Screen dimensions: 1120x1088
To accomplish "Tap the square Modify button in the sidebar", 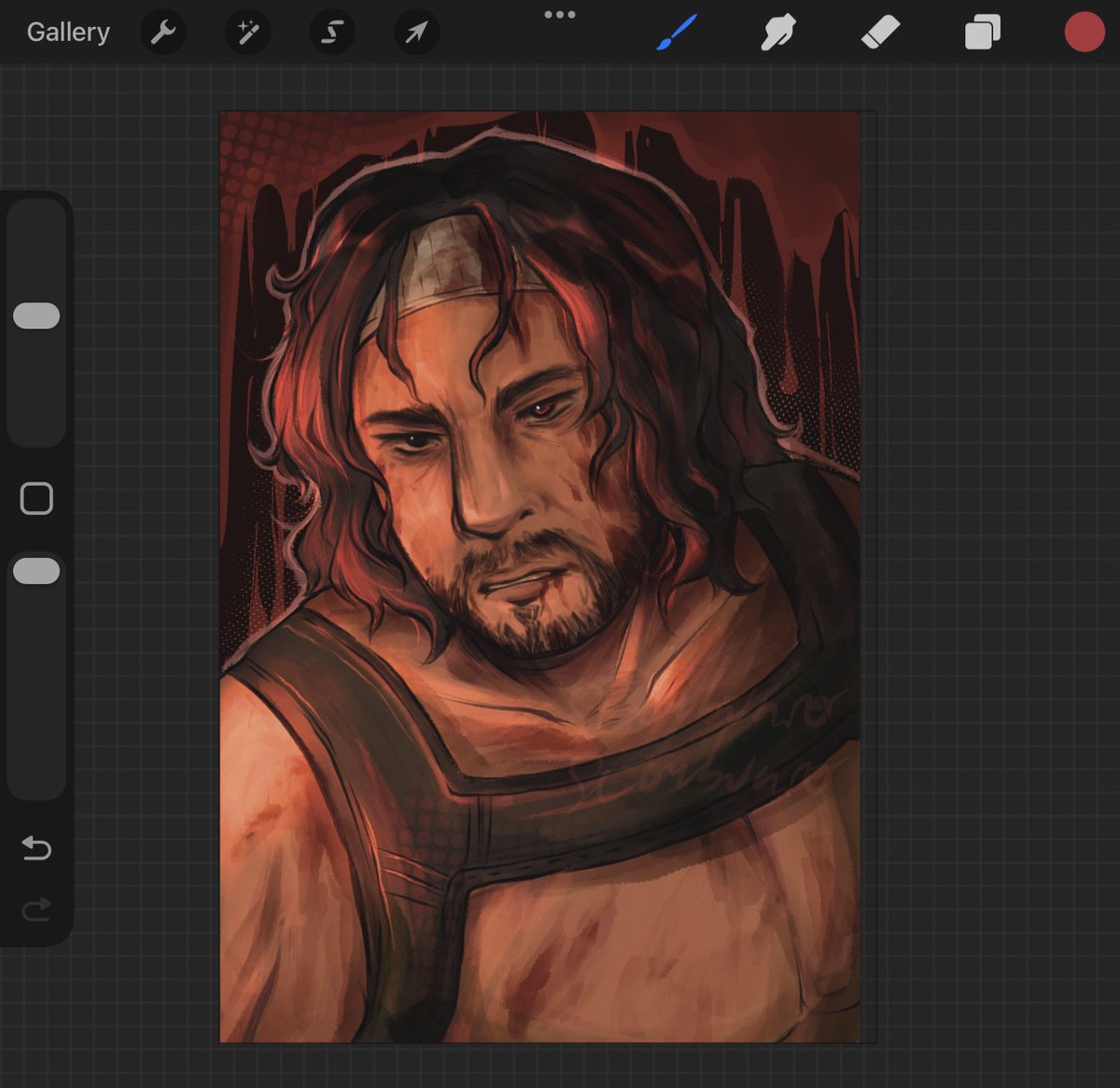I will point(36,499).
